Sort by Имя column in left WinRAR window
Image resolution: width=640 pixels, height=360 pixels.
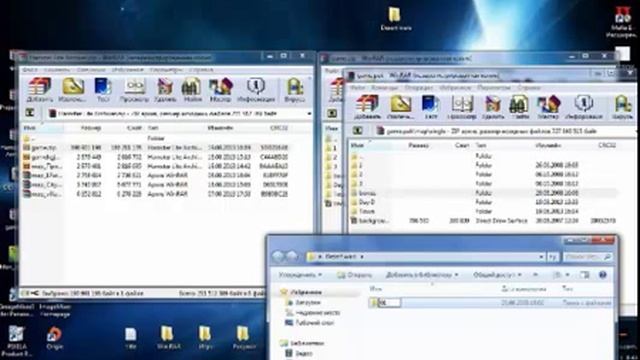[x=42, y=128]
